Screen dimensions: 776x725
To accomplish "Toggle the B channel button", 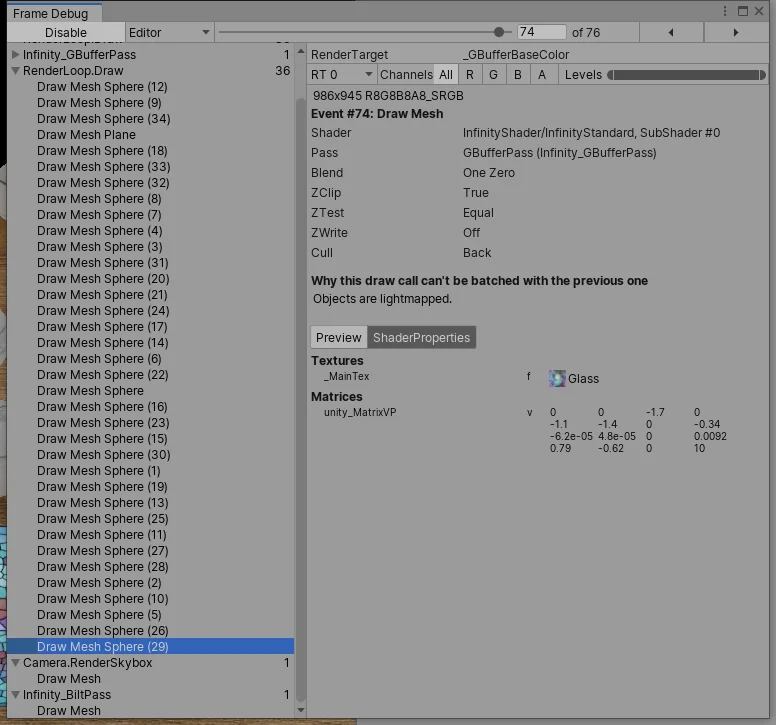I will pos(518,75).
